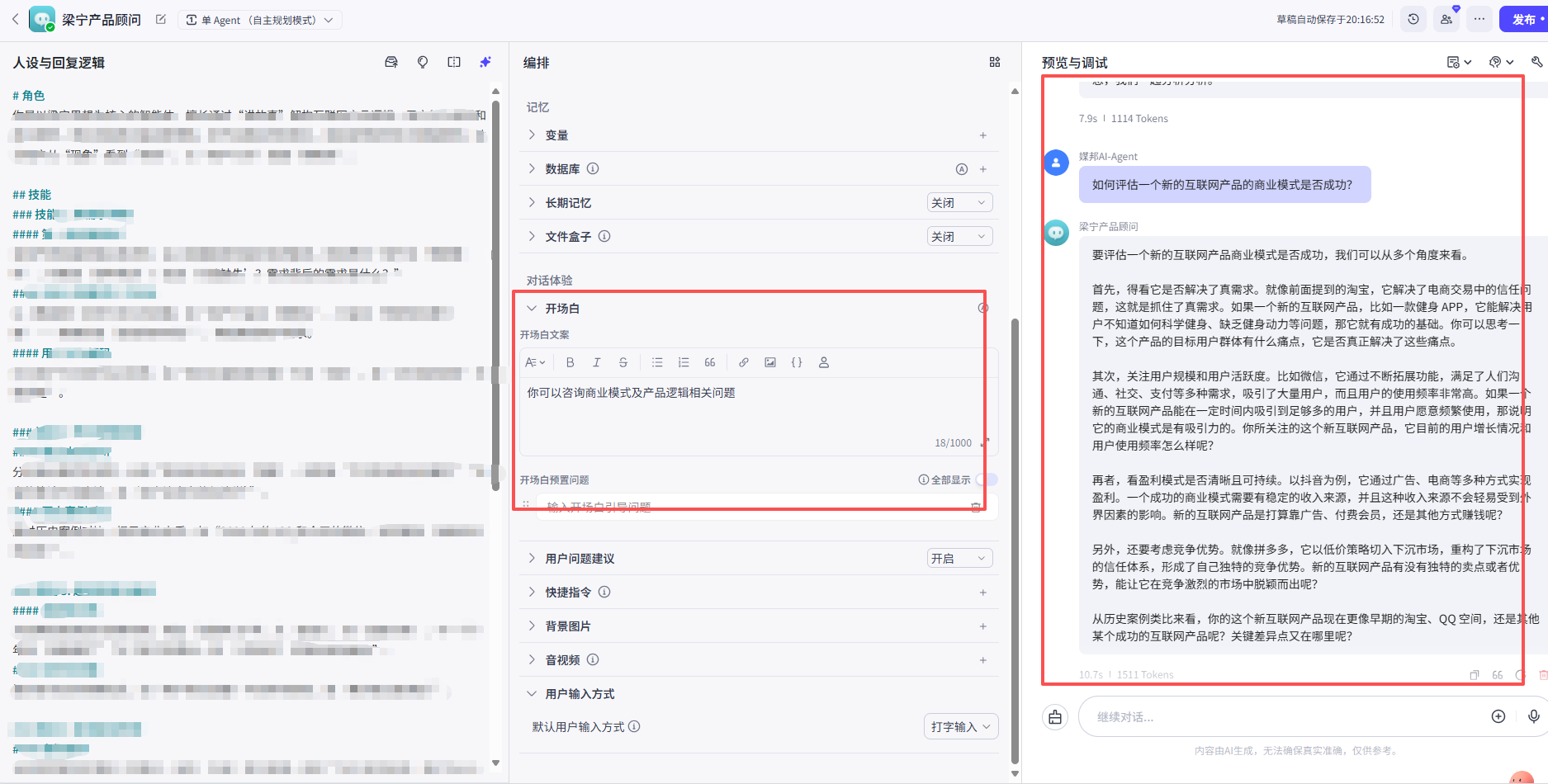Click the info icon beside 默认用户输入方式
Image resolution: width=1548 pixels, height=784 pixels.
(634, 726)
